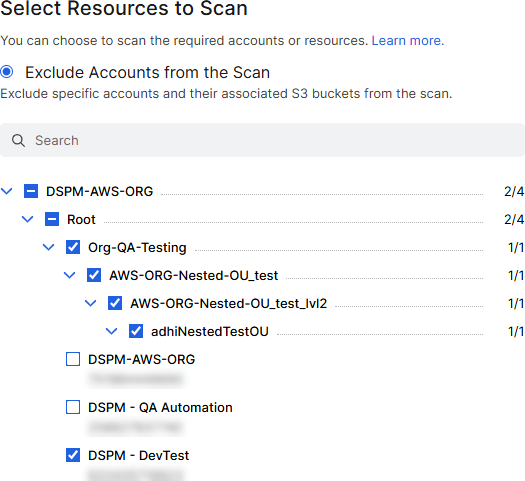
Task: Uncheck the adhiNestedTestOU checkbox
Action: (x=136, y=331)
